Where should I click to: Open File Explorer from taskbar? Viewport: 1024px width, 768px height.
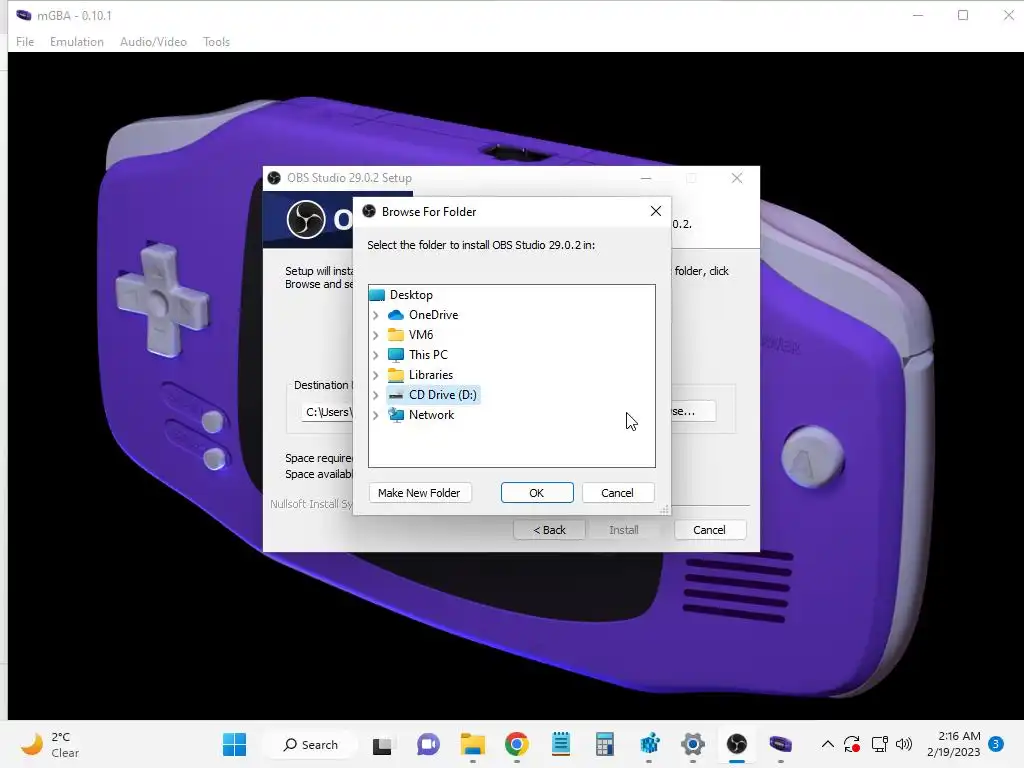pos(472,744)
